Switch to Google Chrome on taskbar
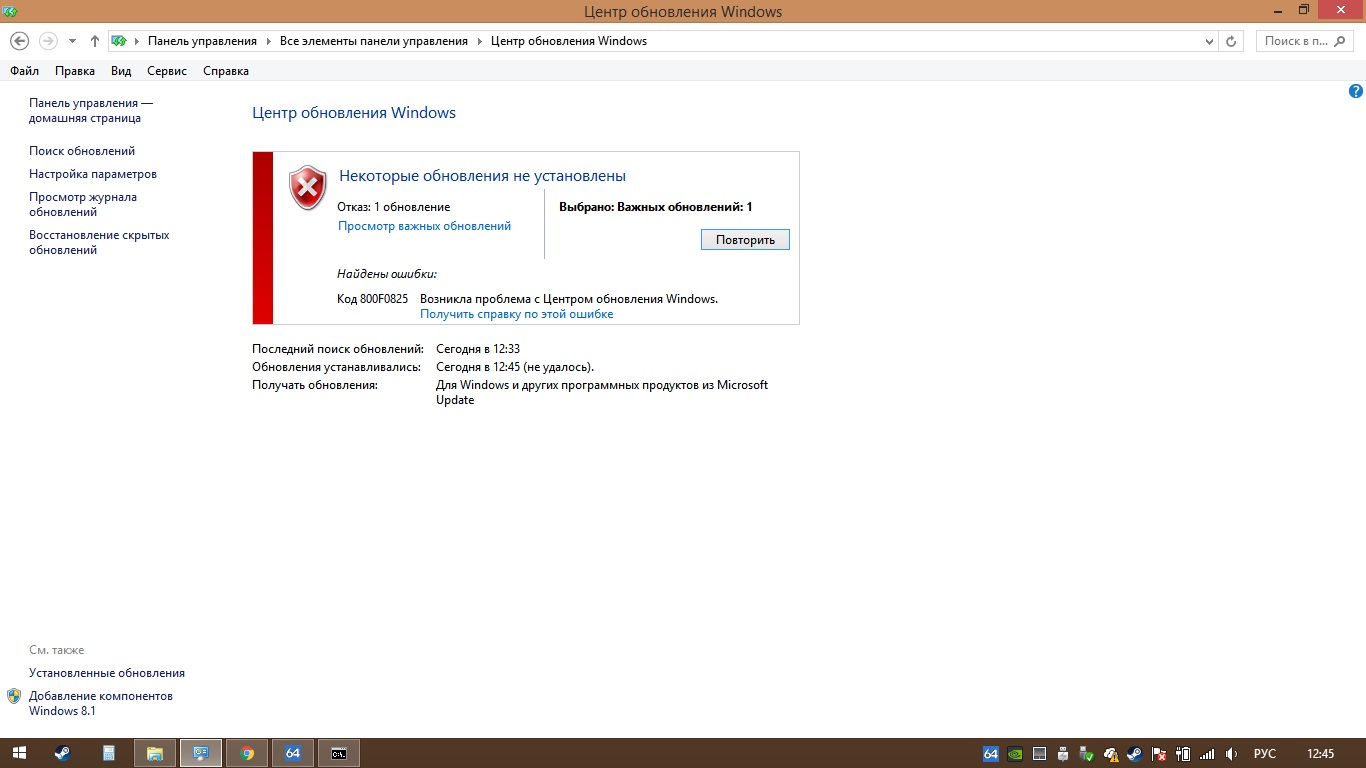1366x768 pixels. click(x=247, y=753)
